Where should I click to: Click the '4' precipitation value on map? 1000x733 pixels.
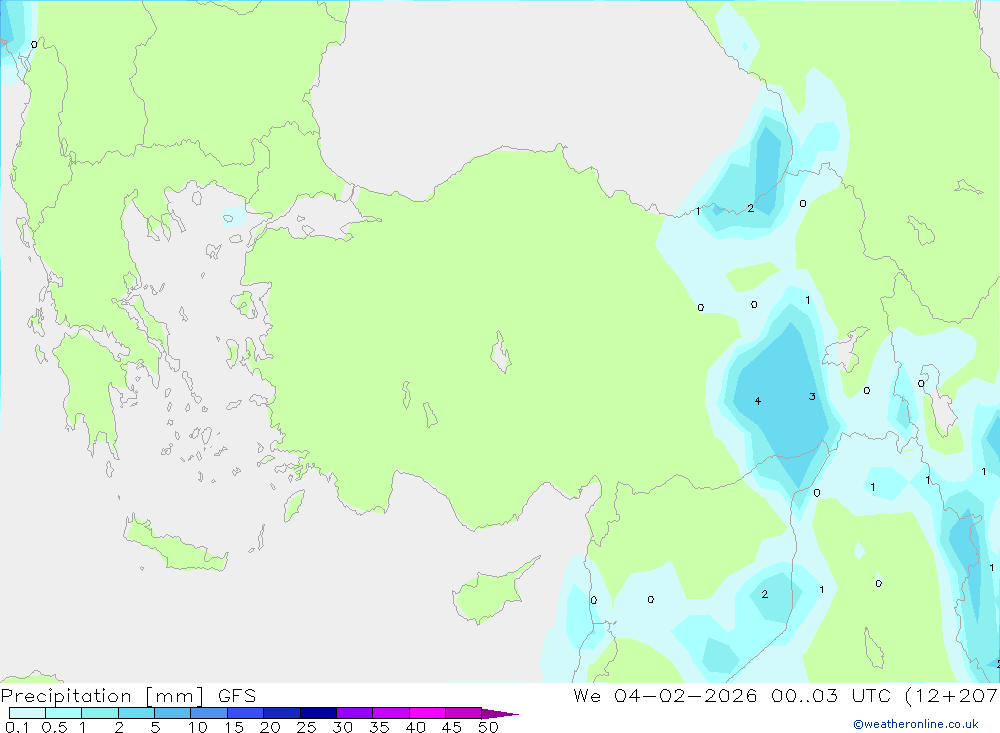point(758,401)
